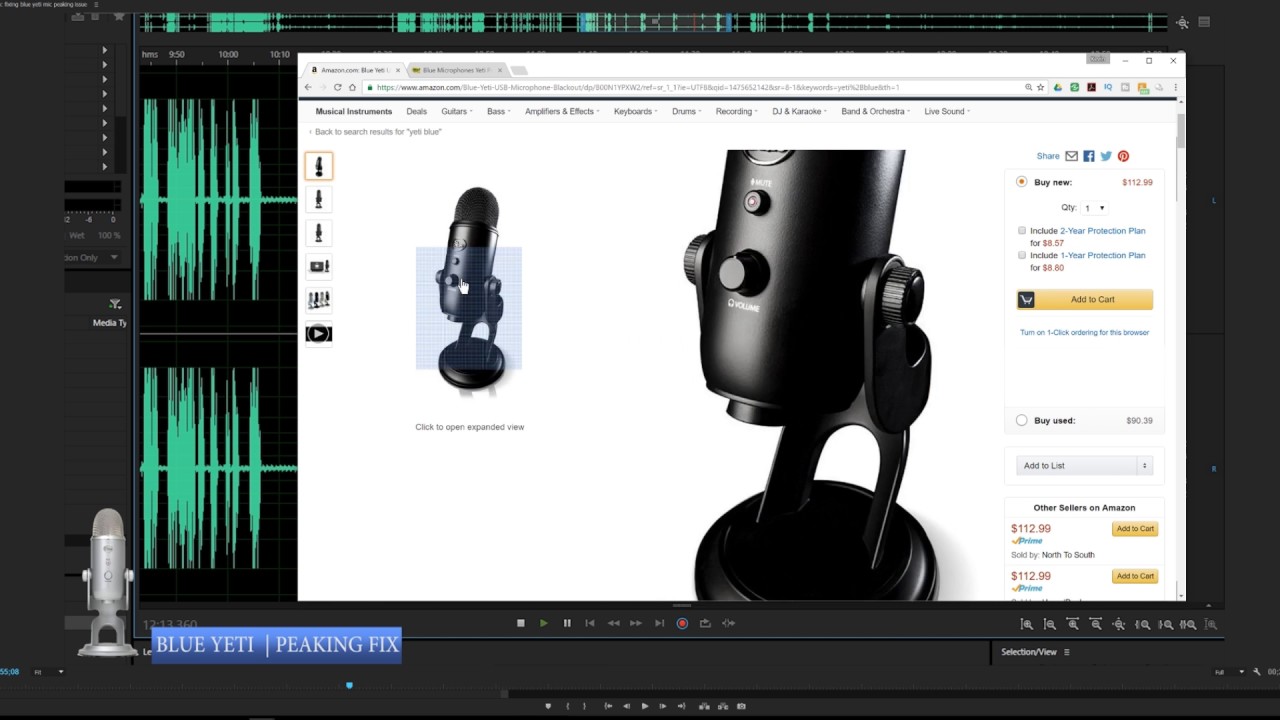Check Include 2-Year Protection Plan

coord(1021,231)
